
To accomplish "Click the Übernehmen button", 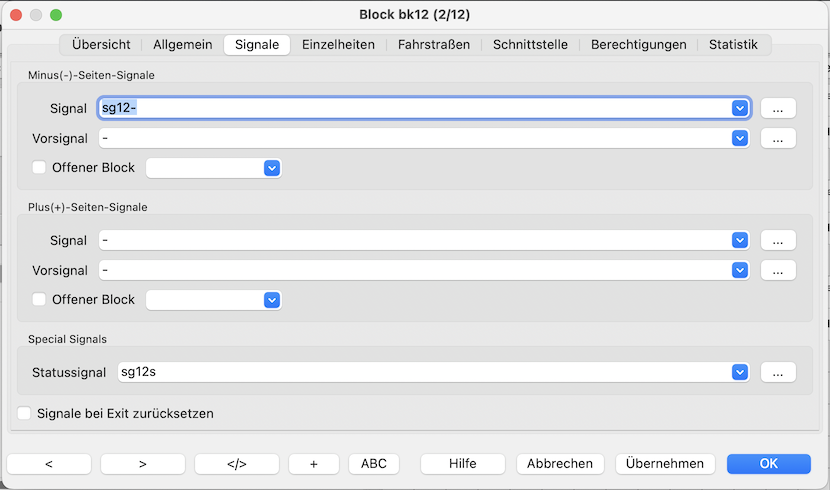I will [665, 464].
